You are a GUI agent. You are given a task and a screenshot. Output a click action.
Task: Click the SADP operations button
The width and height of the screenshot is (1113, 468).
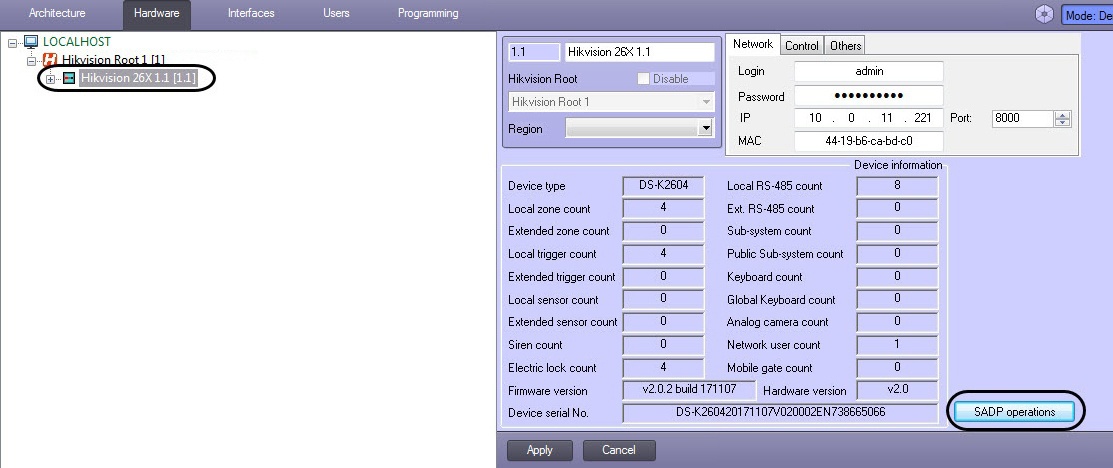click(x=1014, y=412)
